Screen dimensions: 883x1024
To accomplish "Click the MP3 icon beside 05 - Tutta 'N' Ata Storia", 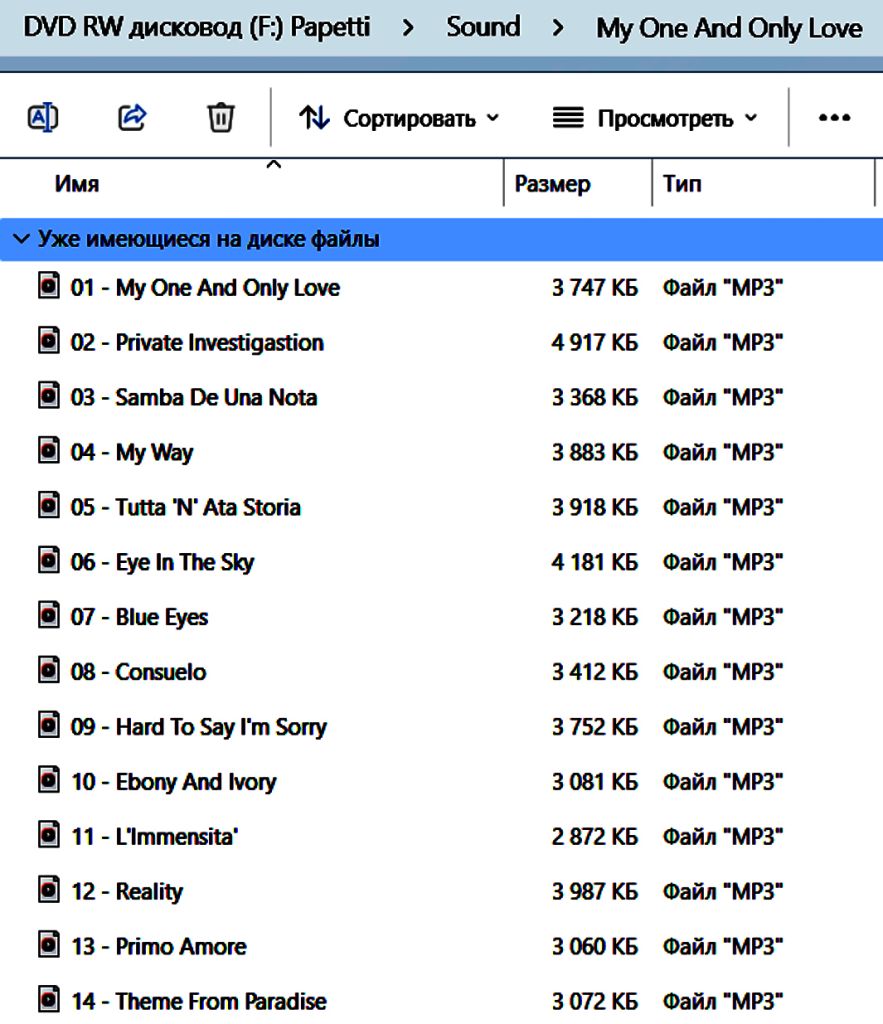I will pos(49,505).
